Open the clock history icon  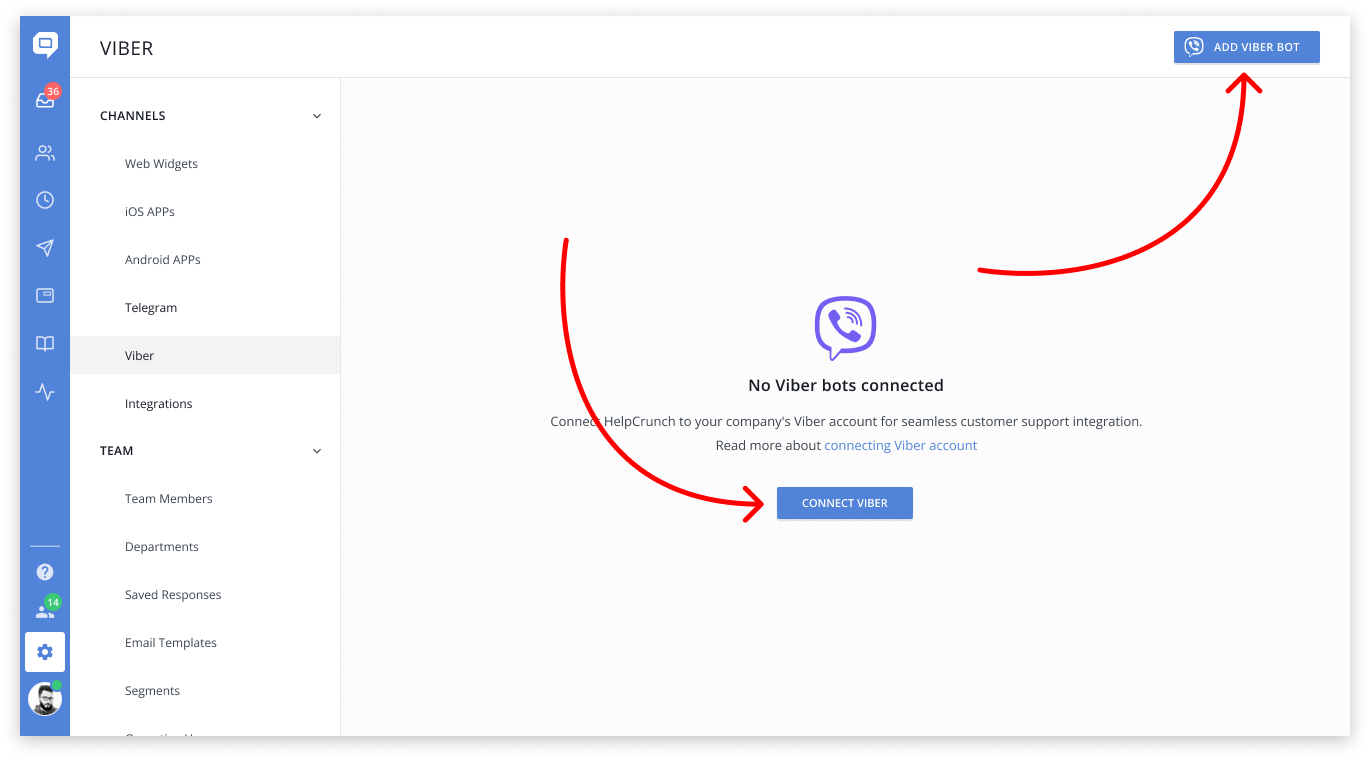[x=45, y=200]
